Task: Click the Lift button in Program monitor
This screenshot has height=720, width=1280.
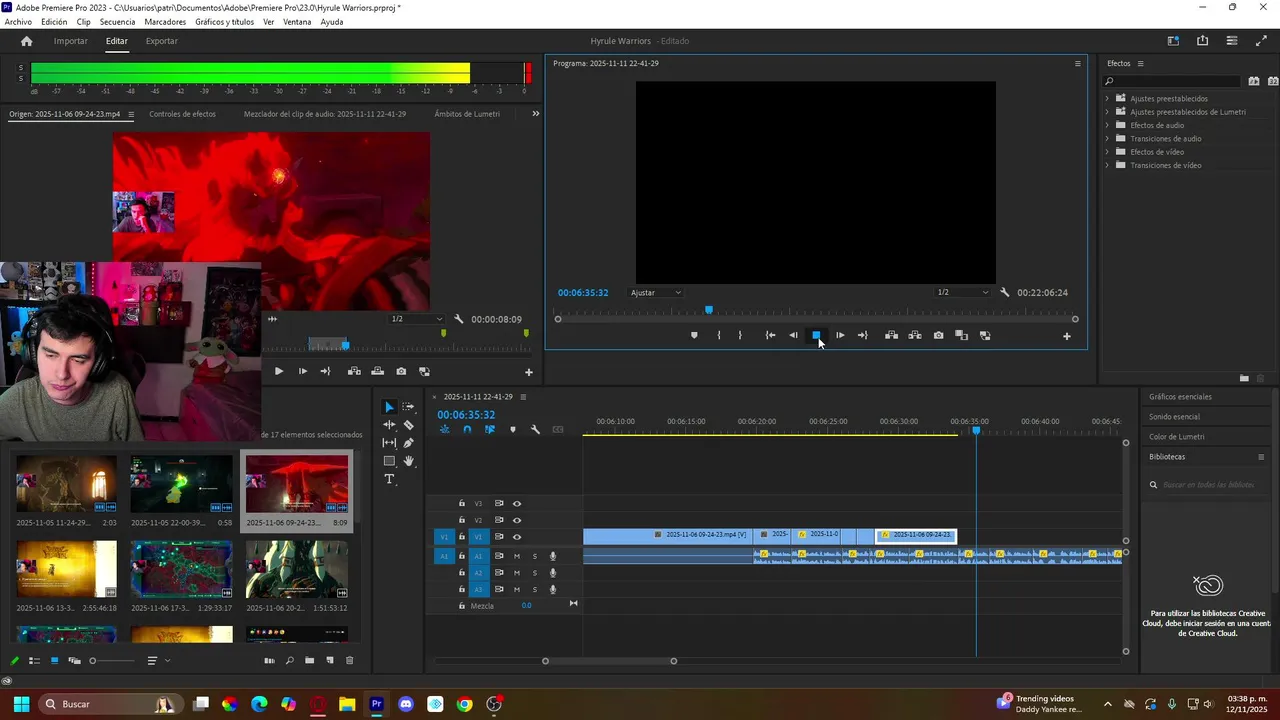Action: 891,336
